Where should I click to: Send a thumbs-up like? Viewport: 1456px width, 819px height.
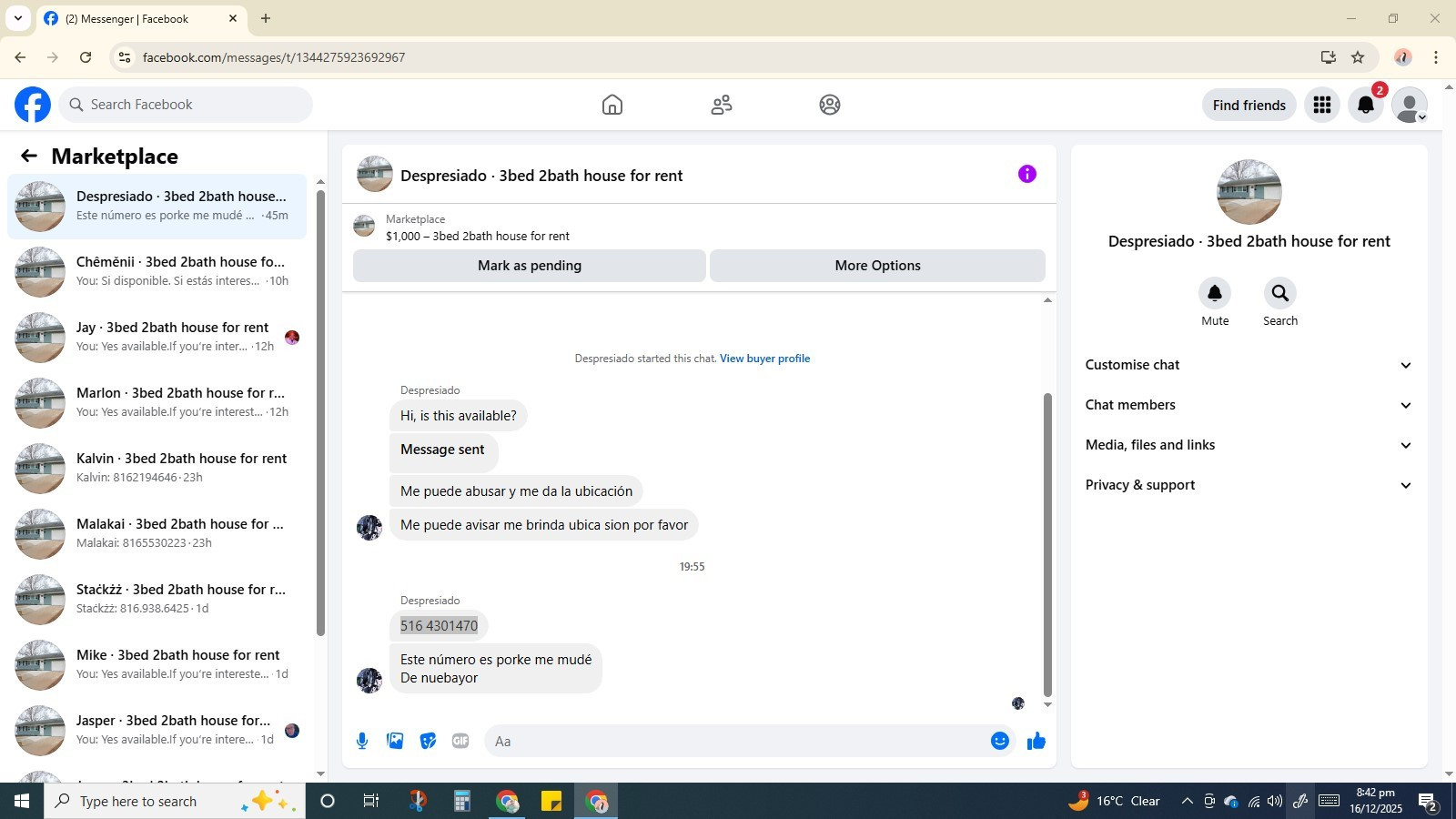point(1036,741)
